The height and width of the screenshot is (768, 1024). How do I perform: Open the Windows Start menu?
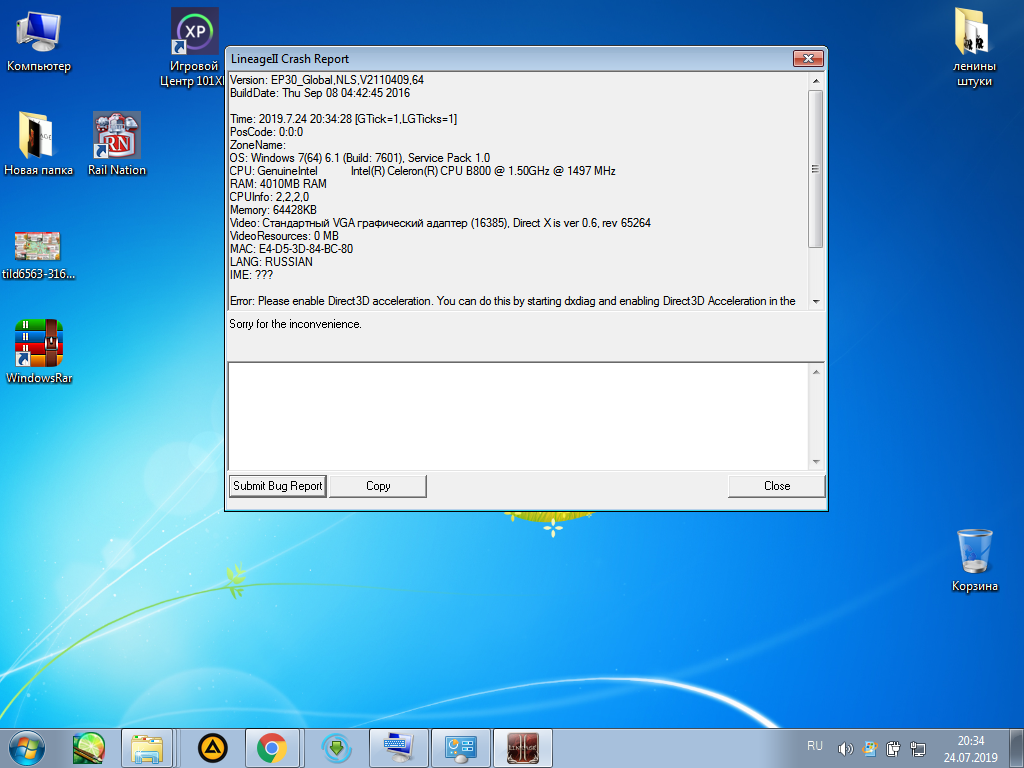[27, 747]
